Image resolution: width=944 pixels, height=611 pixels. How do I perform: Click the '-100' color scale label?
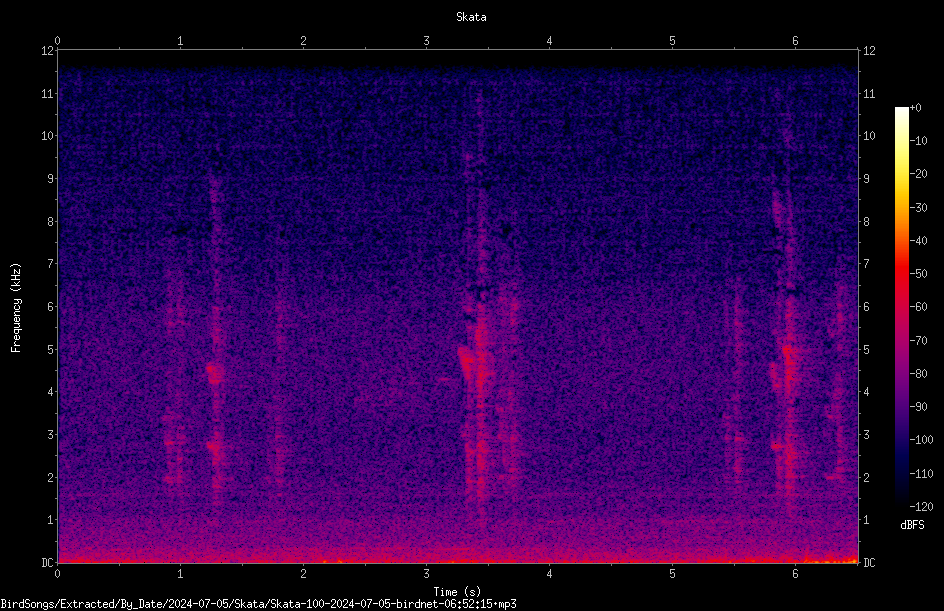tap(921, 440)
